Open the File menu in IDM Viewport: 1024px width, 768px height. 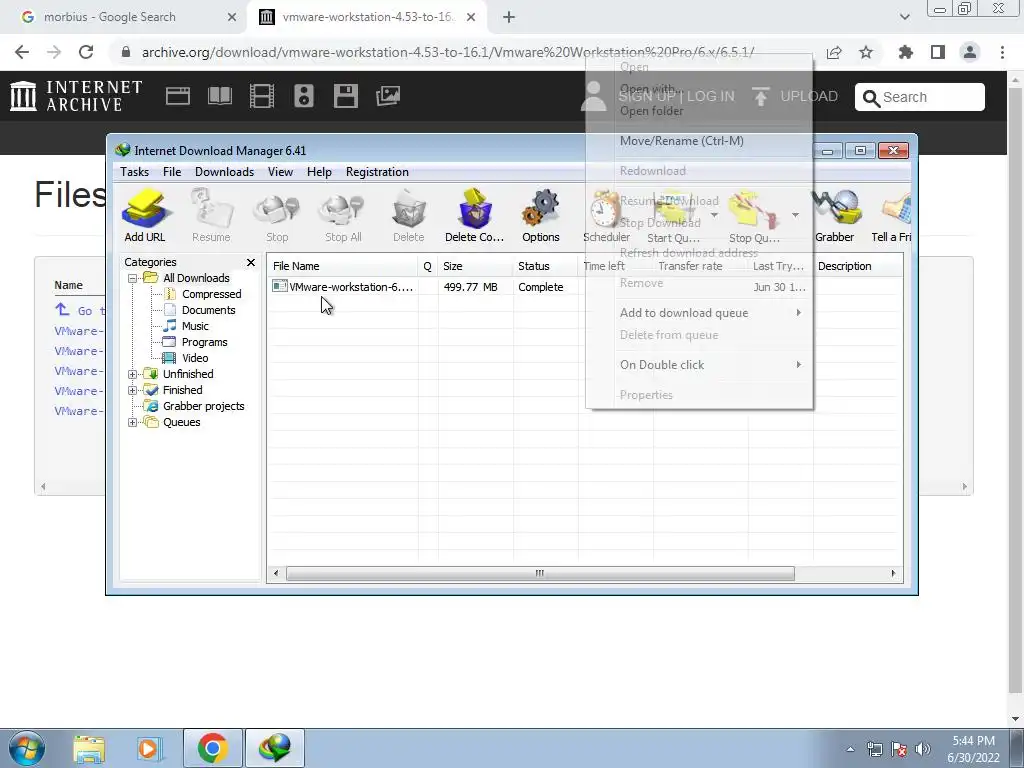point(172,172)
